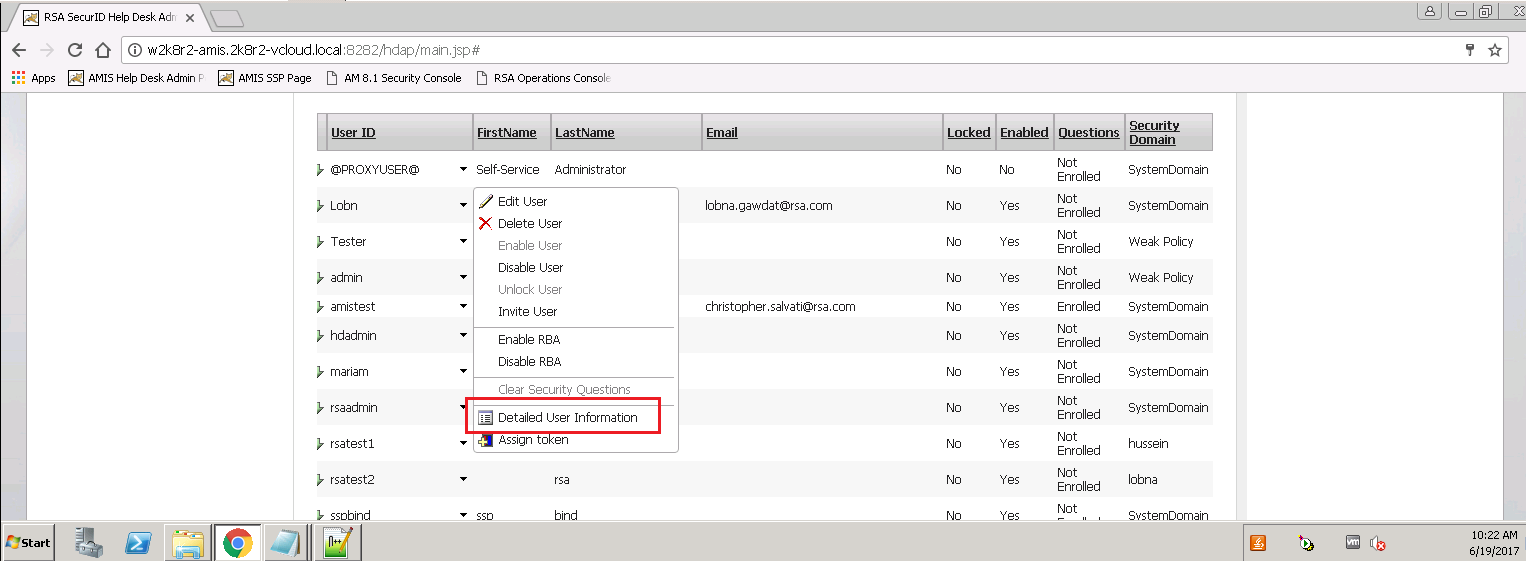The width and height of the screenshot is (1526, 561).
Task: Open the AMIS Help Desk Admin bookmark
Action: pyautogui.click(x=135, y=78)
